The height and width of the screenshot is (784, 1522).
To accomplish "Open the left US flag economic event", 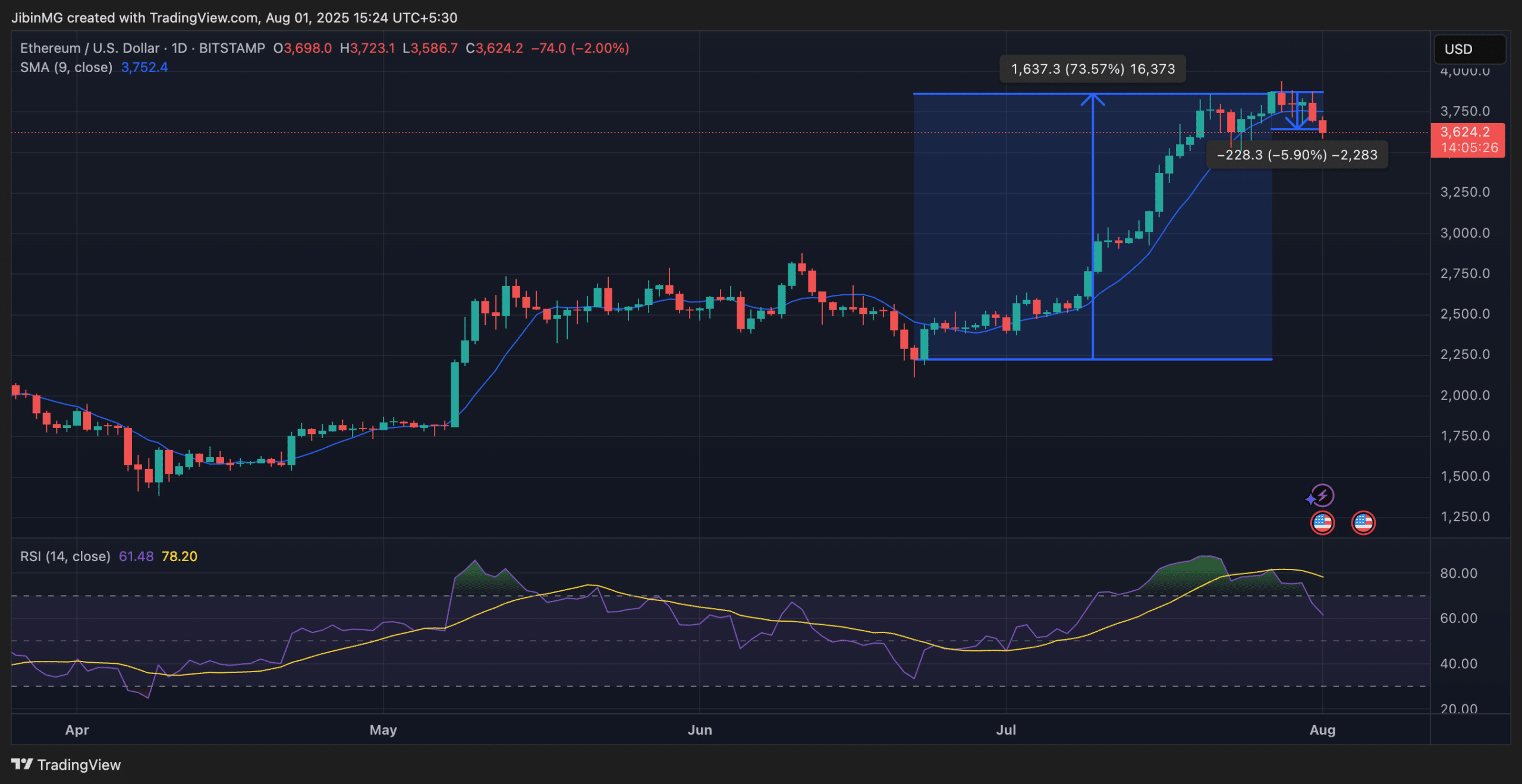I will click(x=1322, y=522).
